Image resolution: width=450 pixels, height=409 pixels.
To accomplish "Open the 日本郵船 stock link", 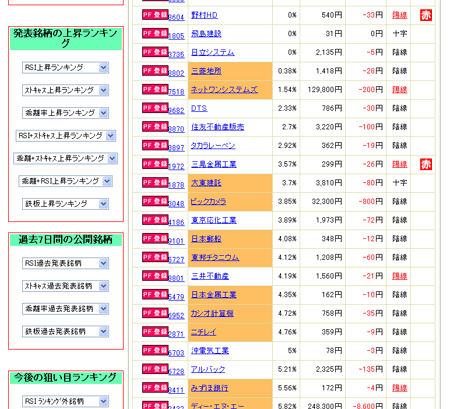I will coord(206,239).
